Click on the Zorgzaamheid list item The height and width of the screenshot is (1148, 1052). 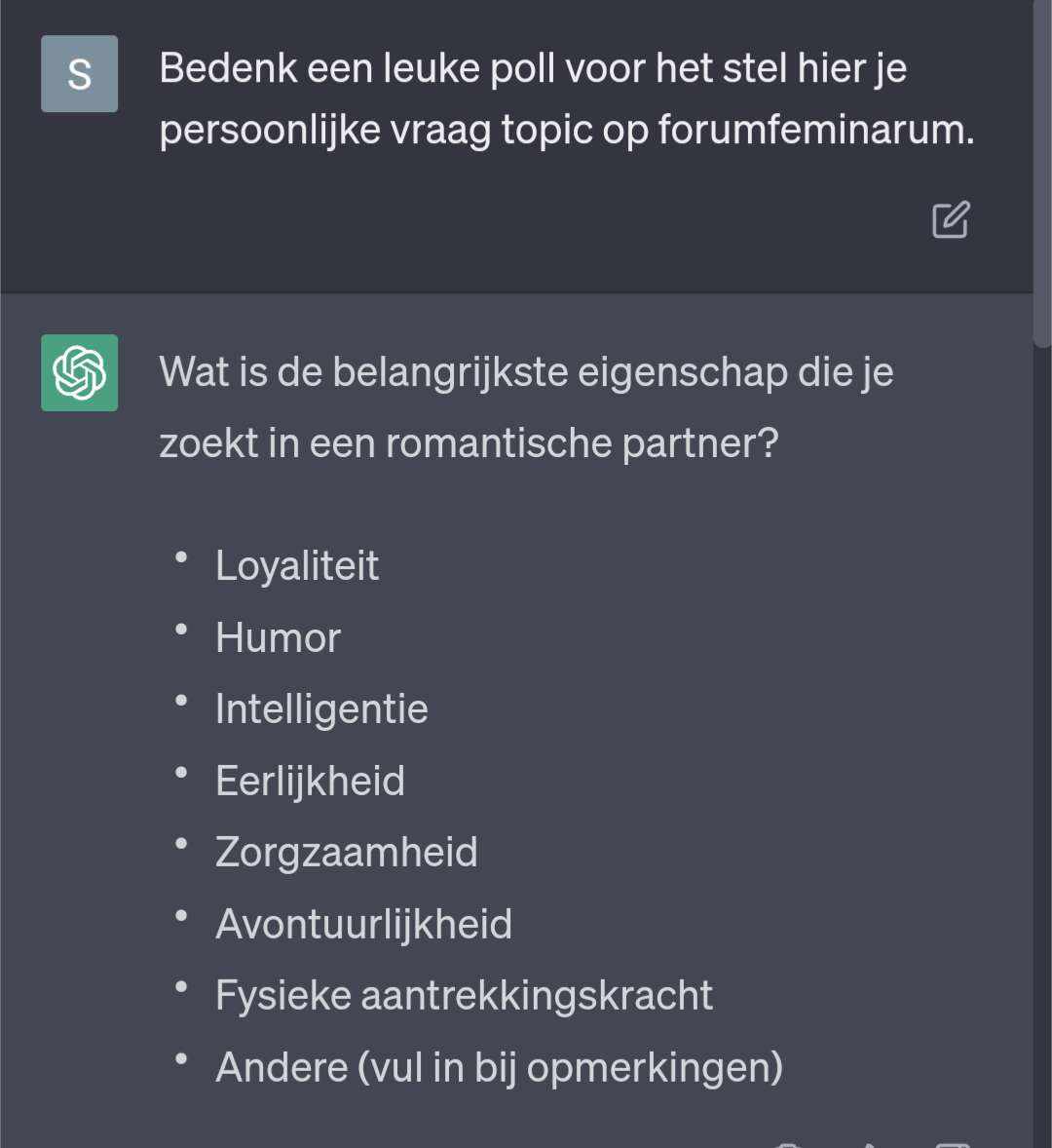(x=347, y=852)
